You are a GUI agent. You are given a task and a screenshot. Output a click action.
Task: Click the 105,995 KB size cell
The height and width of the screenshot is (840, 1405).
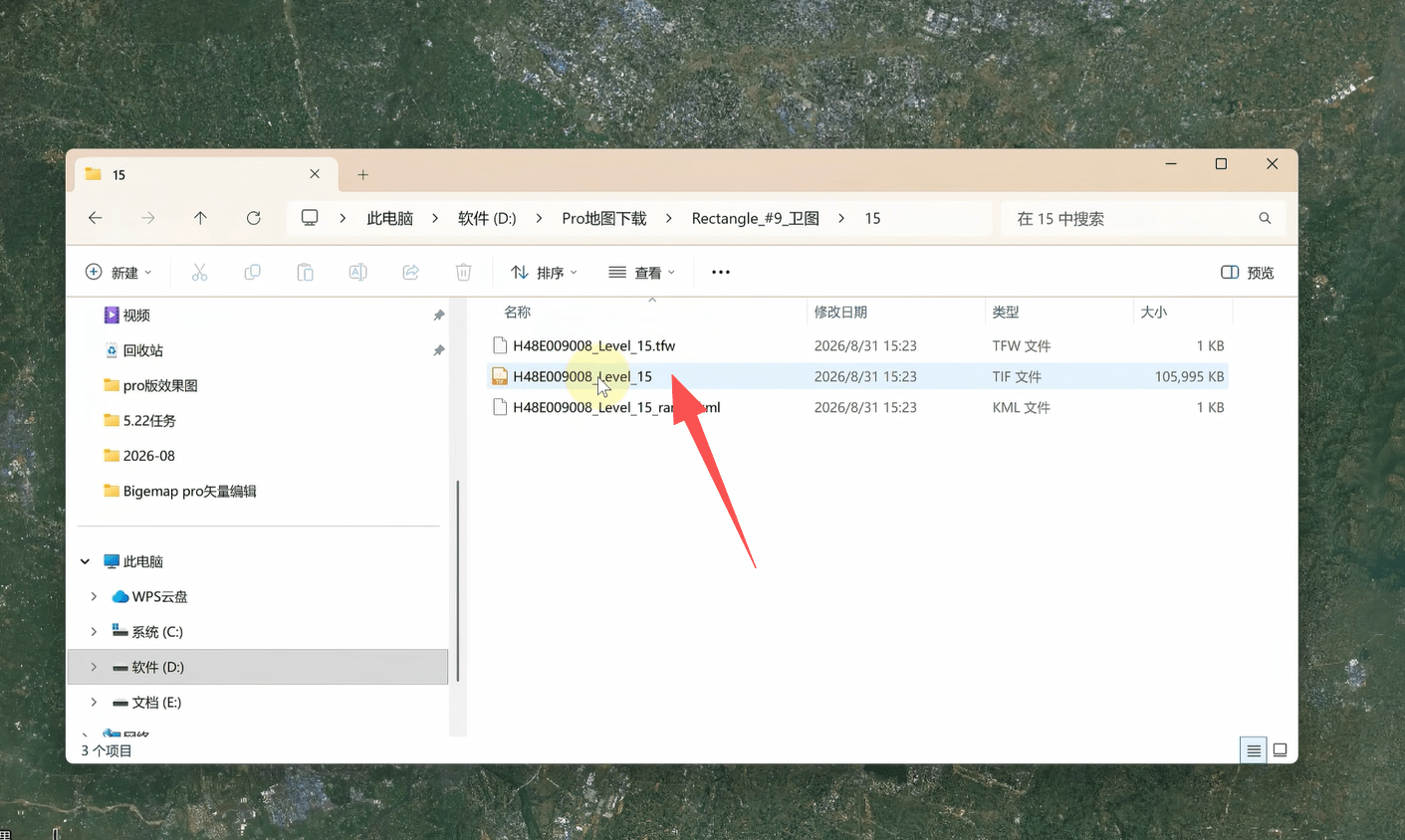[x=1189, y=376]
